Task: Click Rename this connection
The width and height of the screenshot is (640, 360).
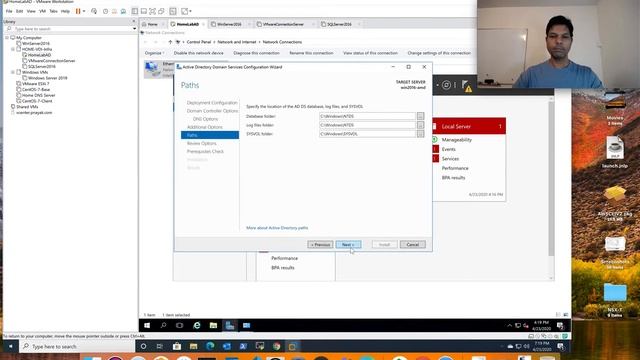Action: [x=311, y=53]
